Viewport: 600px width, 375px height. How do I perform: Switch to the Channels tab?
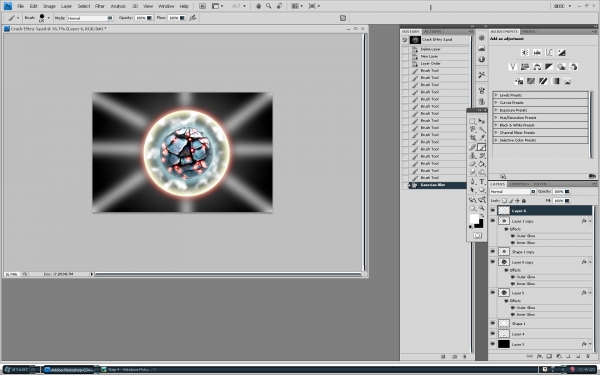[519, 184]
